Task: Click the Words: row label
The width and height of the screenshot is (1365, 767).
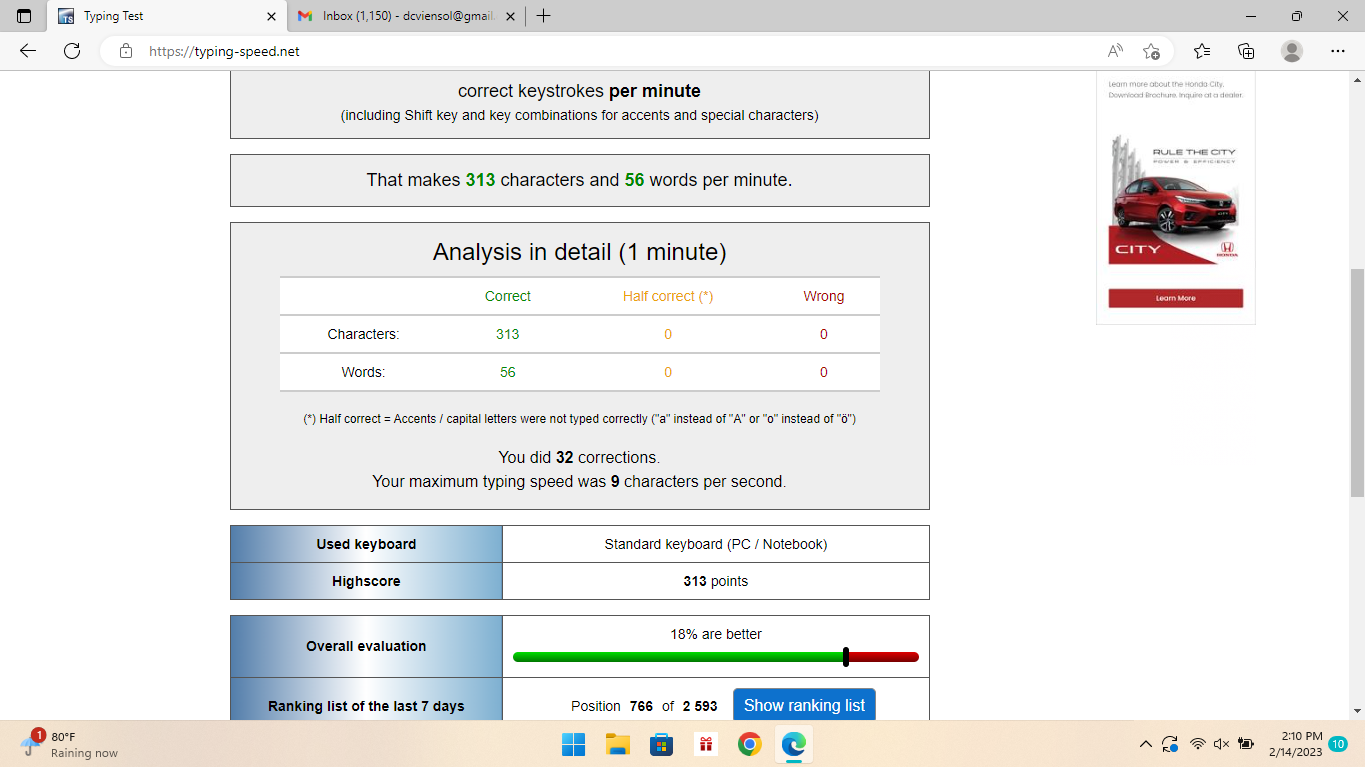Action: pyautogui.click(x=363, y=372)
